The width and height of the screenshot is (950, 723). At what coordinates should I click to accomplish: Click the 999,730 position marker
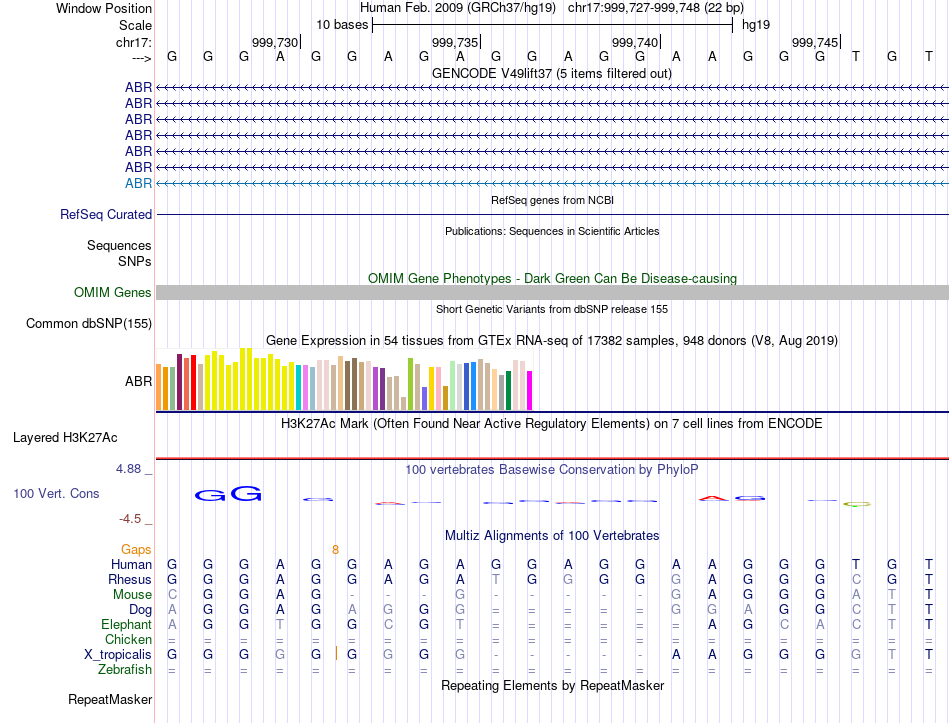pos(275,42)
